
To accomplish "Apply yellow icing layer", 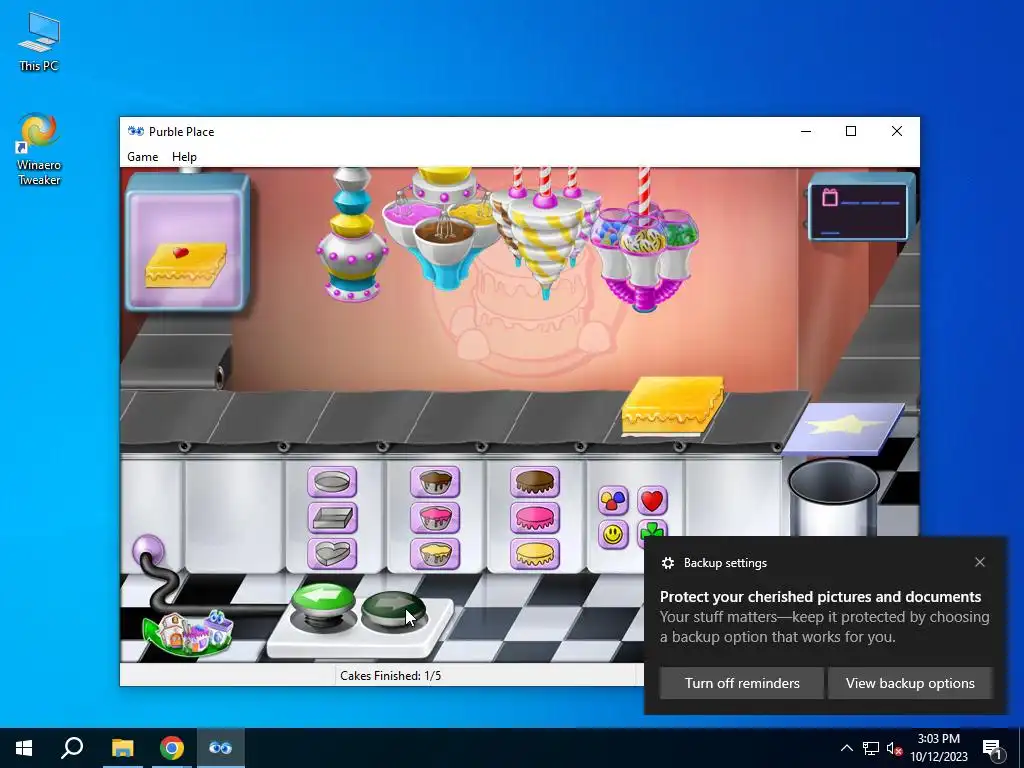I will 535,554.
